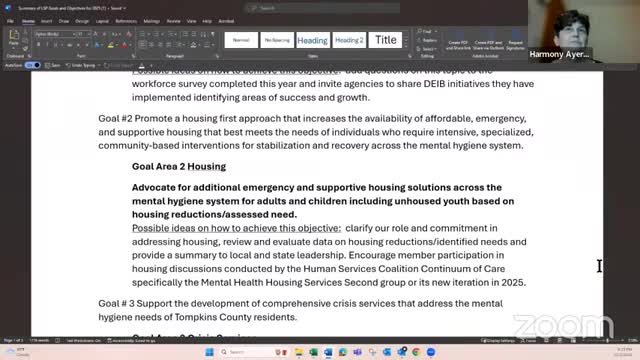Open the Select dropdown in Editing
The width and height of the screenshot is (640, 360).
coord(427,49)
